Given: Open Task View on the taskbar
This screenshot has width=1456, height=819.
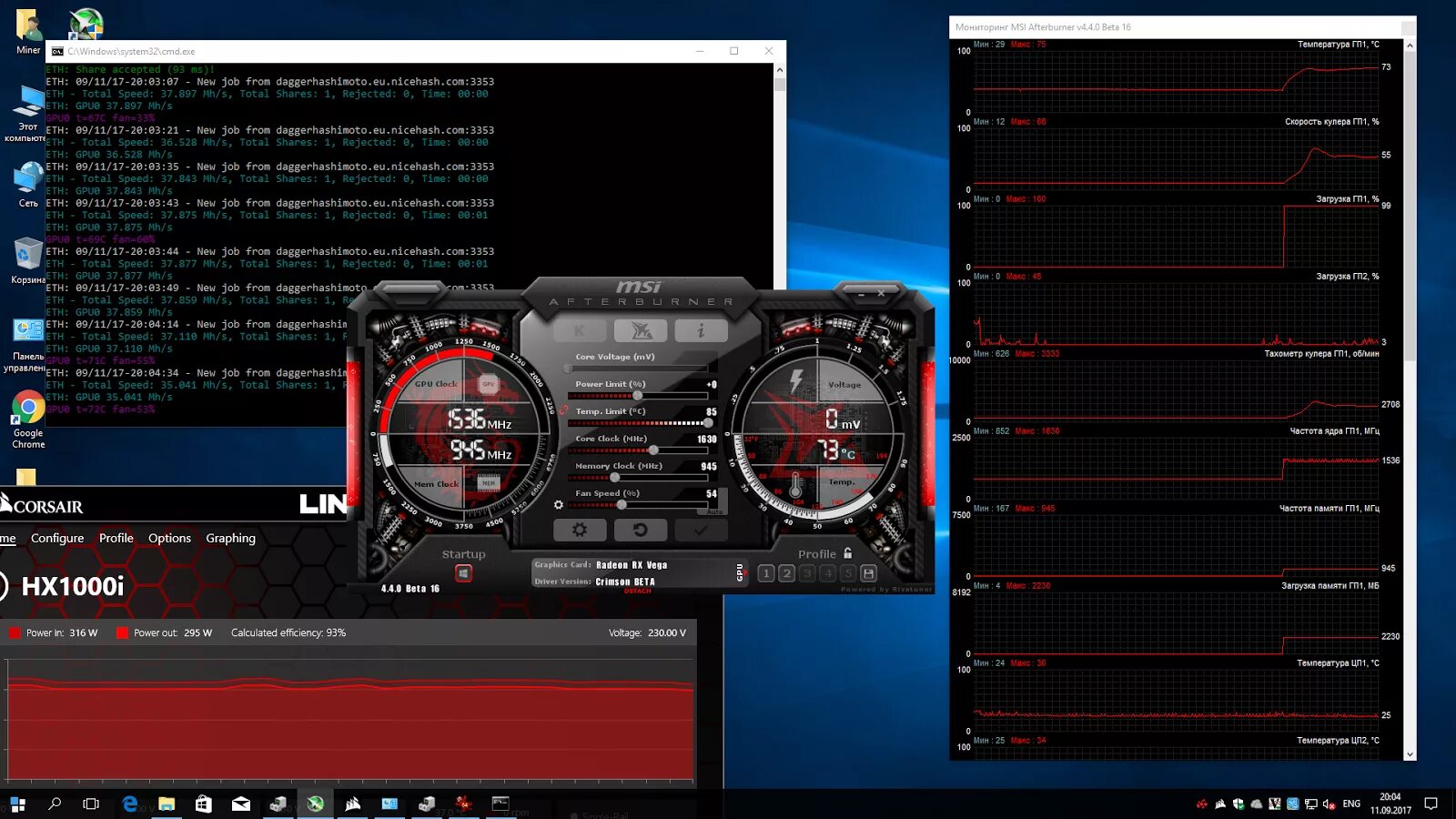Looking at the screenshot, I should [x=91, y=804].
